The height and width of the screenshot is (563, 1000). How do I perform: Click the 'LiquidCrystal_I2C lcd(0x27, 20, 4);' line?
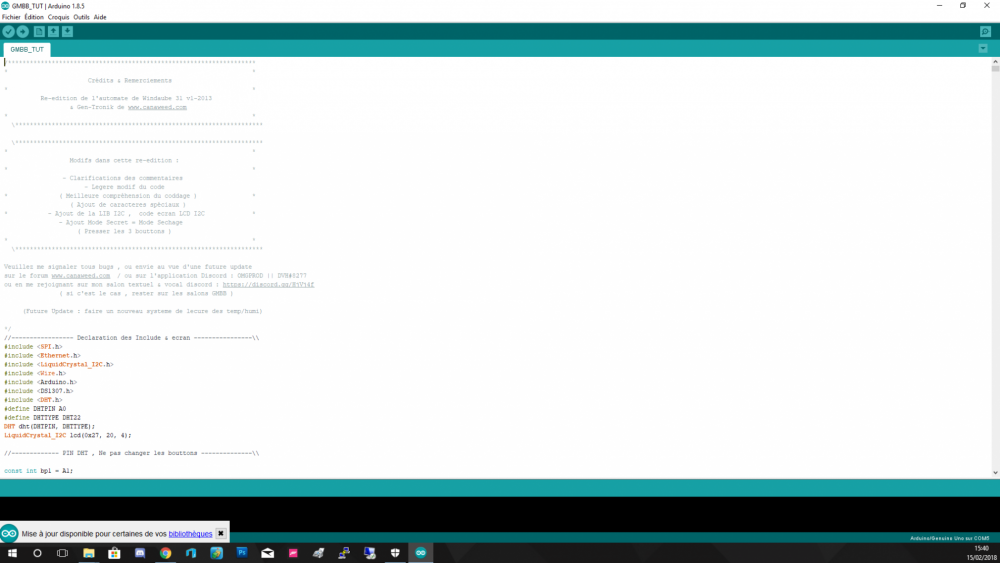(68, 435)
